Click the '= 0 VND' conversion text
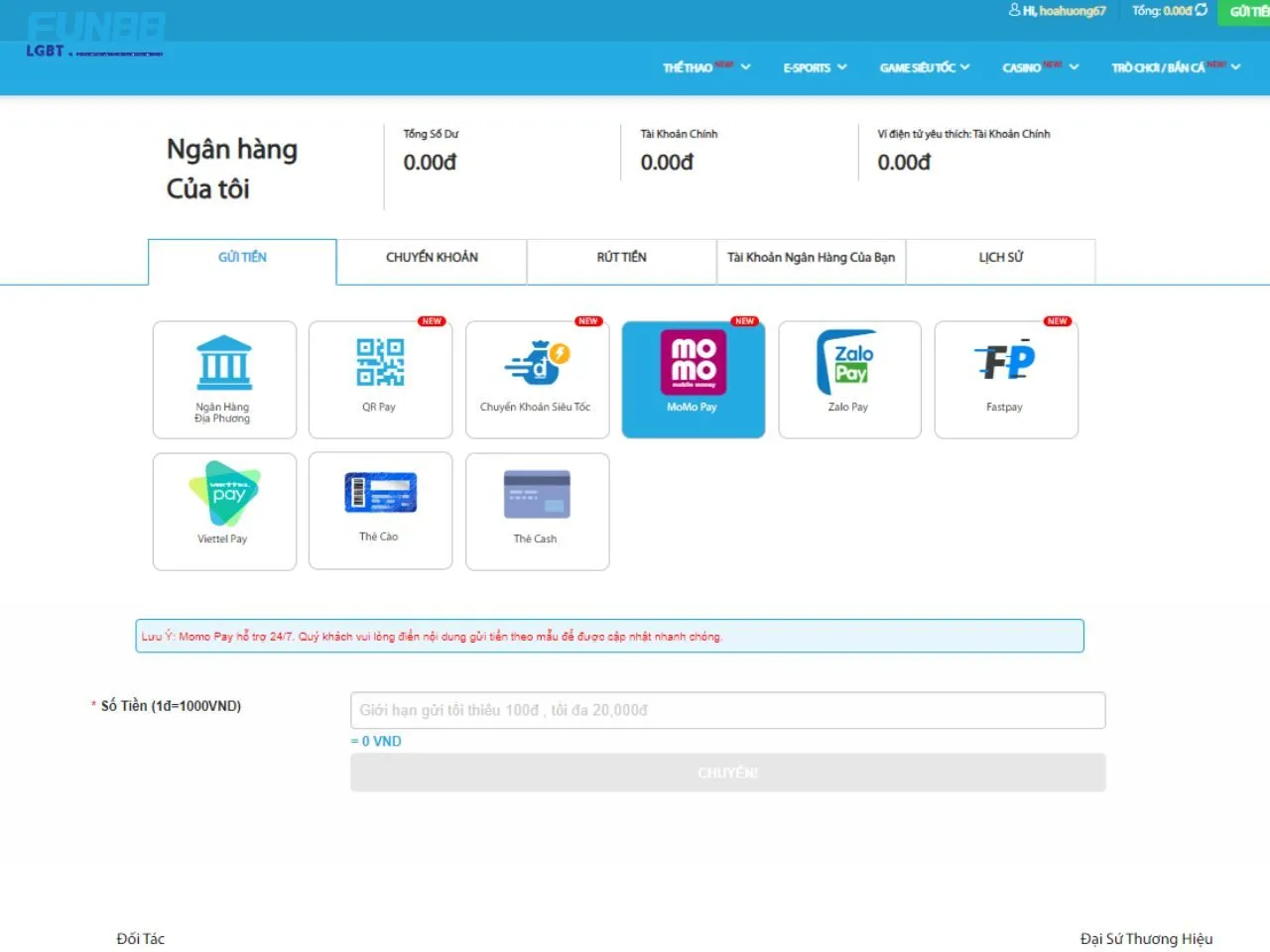1270x952 pixels. pos(376,741)
